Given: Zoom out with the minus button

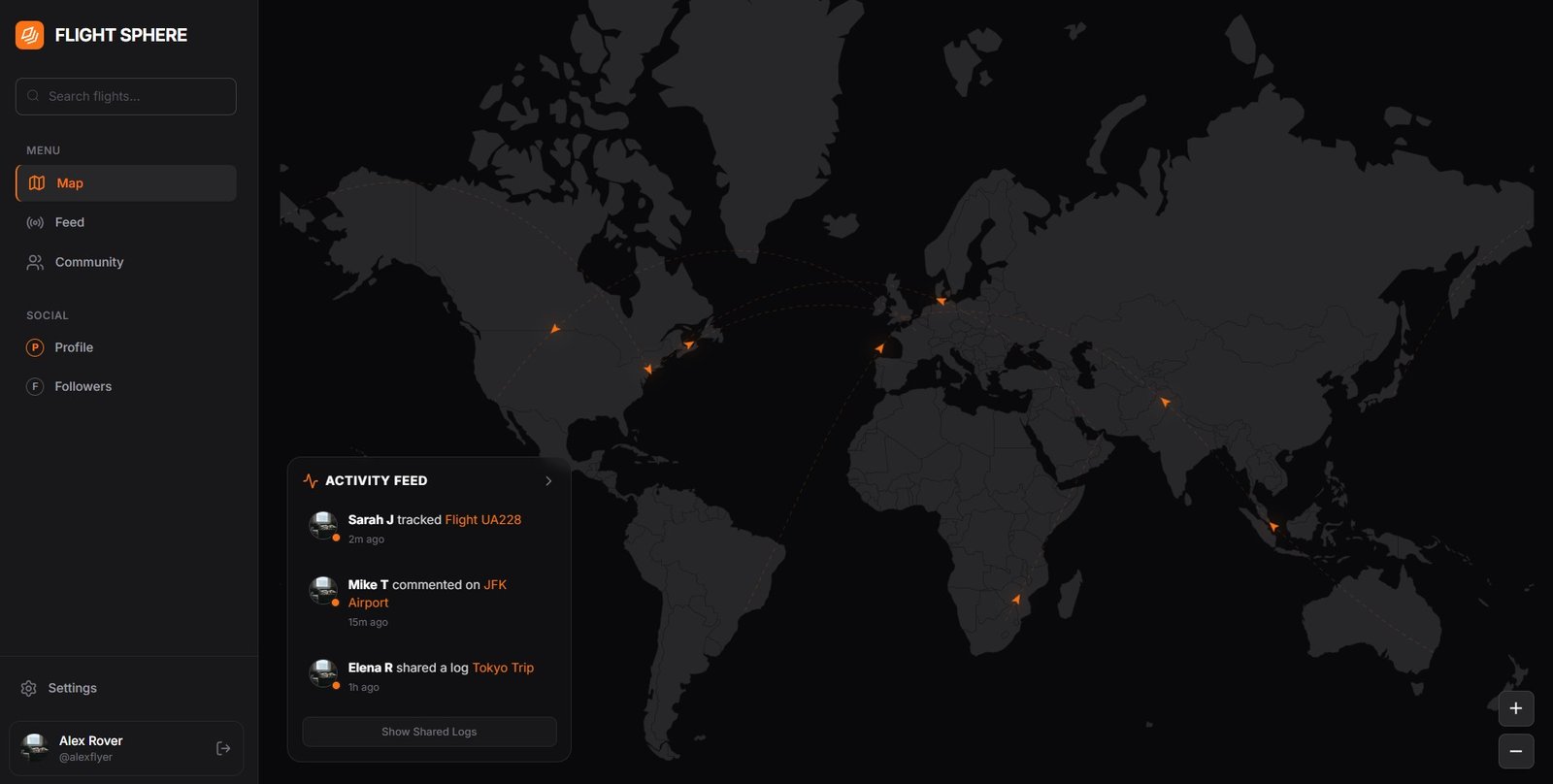Looking at the screenshot, I should 1515,751.
